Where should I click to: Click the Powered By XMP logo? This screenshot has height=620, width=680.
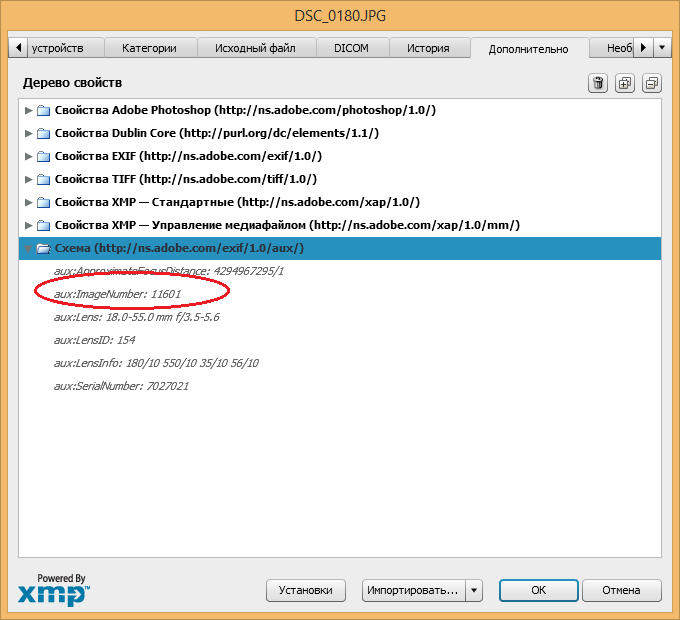[54, 590]
